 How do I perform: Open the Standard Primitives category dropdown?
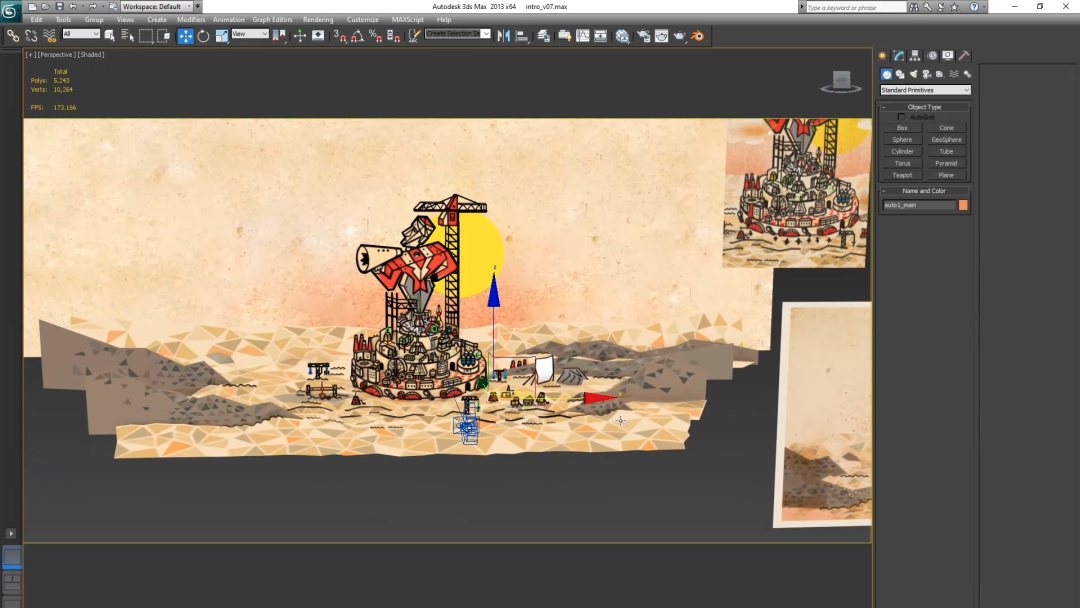point(925,90)
